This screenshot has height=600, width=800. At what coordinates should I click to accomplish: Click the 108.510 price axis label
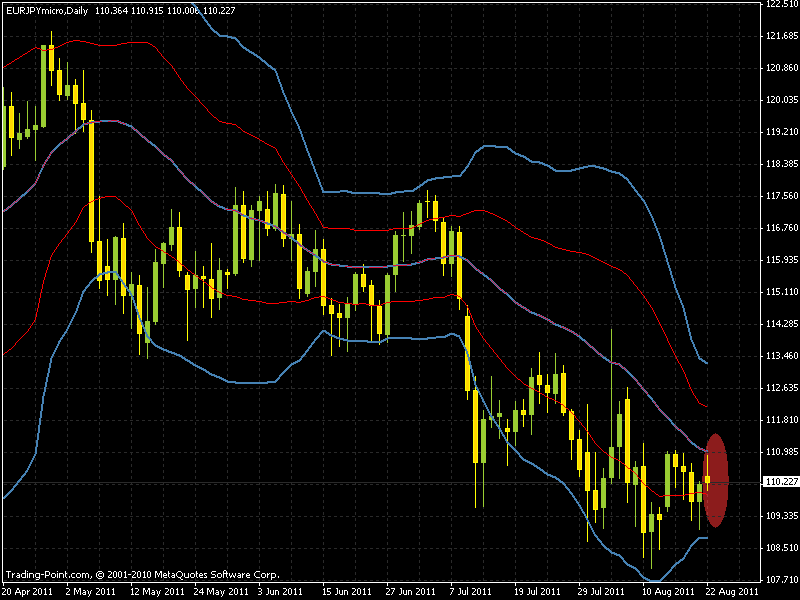click(x=782, y=548)
